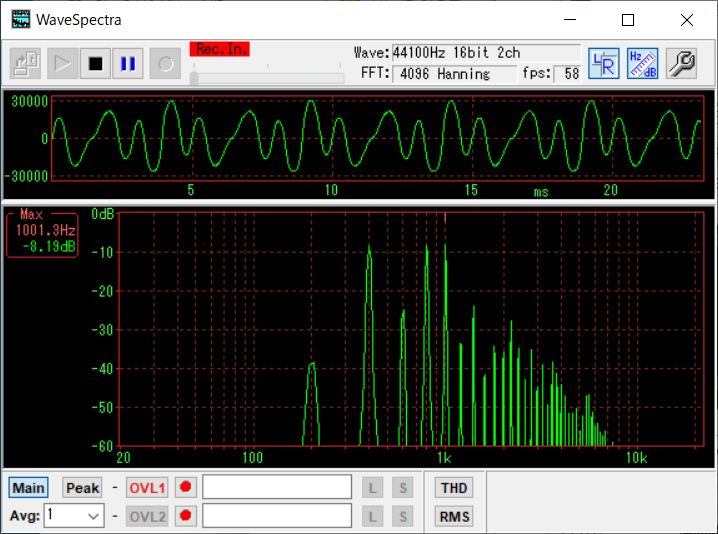Viewport: 718px width, 534px height.
Task: Click the round record button in toolbar
Action: point(165,63)
